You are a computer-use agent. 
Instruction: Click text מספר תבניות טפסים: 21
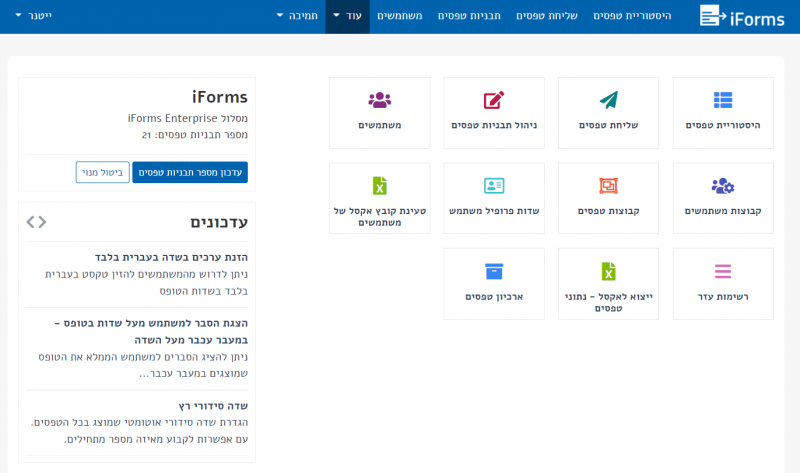pyautogui.click(x=194, y=135)
